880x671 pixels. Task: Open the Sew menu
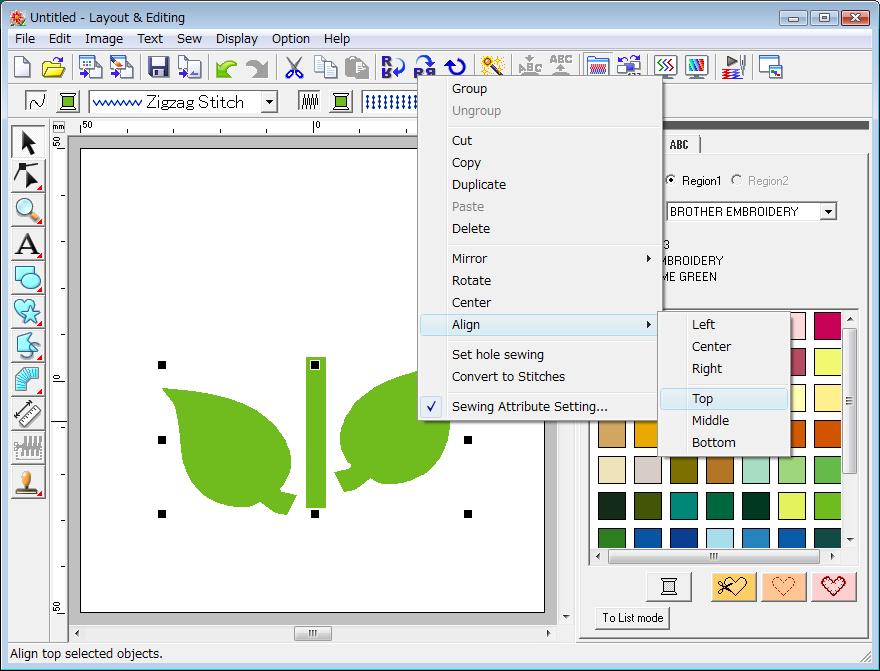pyautogui.click(x=189, y=39)
